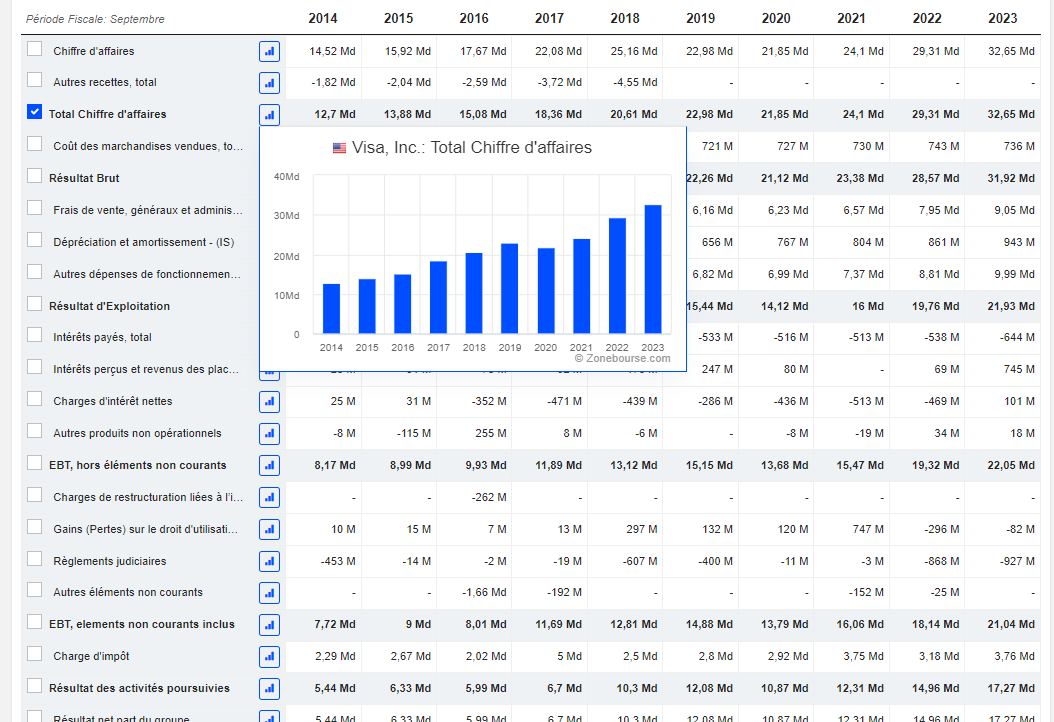The width and height of the screenshot is (1054, 722).
Task: Display chart for EBT, hors éléments non courants
Action: [269, 465]
